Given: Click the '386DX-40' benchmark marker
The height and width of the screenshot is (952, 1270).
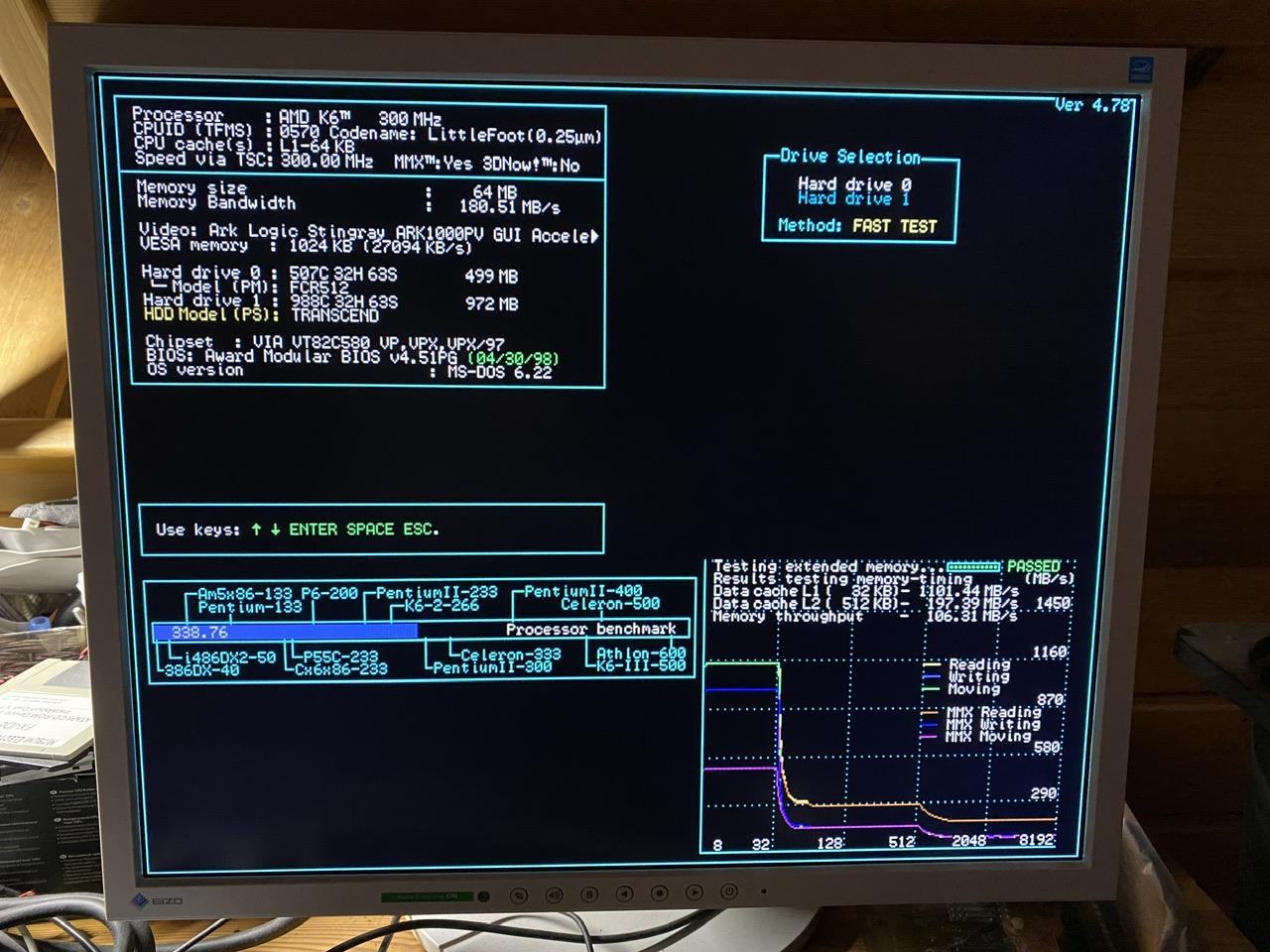Looking at the screenshot, I should pyautogui.click(x=202, y=669).
